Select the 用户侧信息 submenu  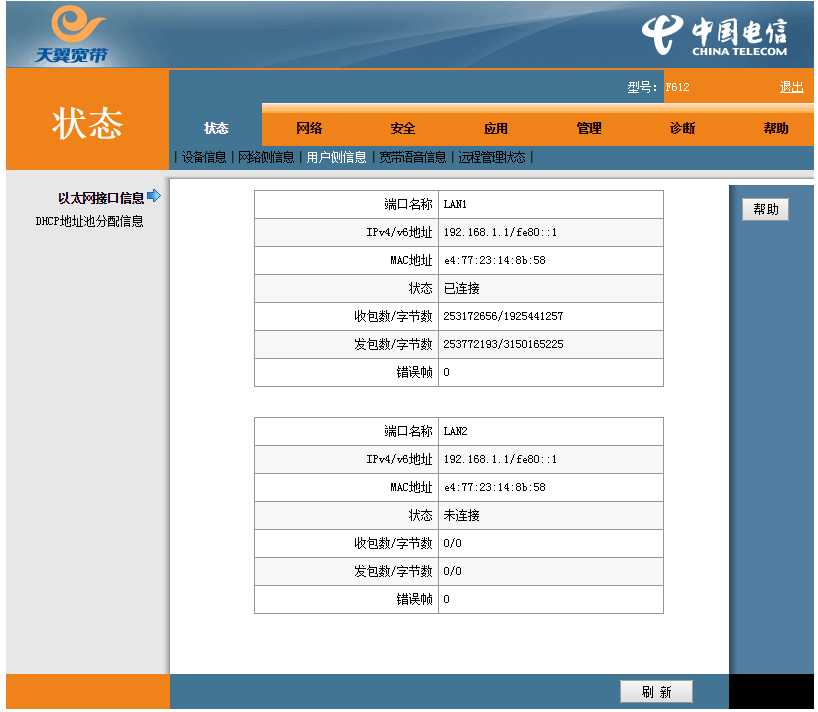pyautogui.click(x=336, y=157)
